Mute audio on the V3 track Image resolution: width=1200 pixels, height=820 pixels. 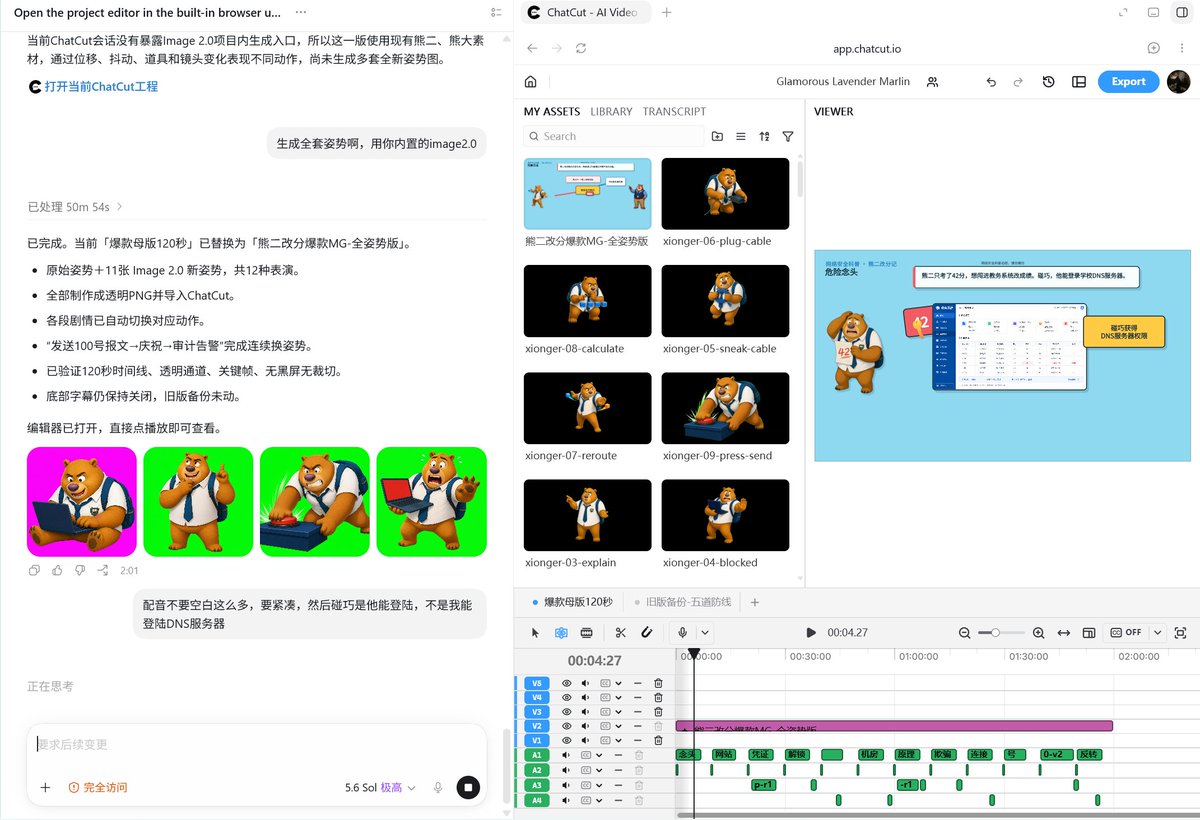pos(585,712)
